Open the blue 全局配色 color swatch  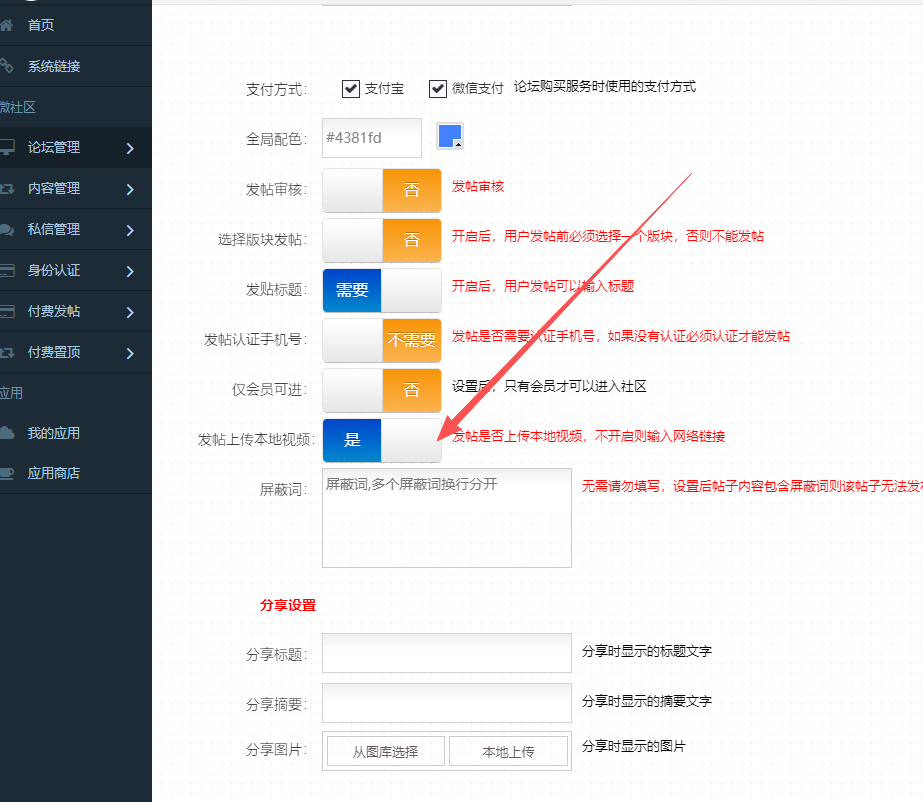pyautogui.click(x=450, y=137)
